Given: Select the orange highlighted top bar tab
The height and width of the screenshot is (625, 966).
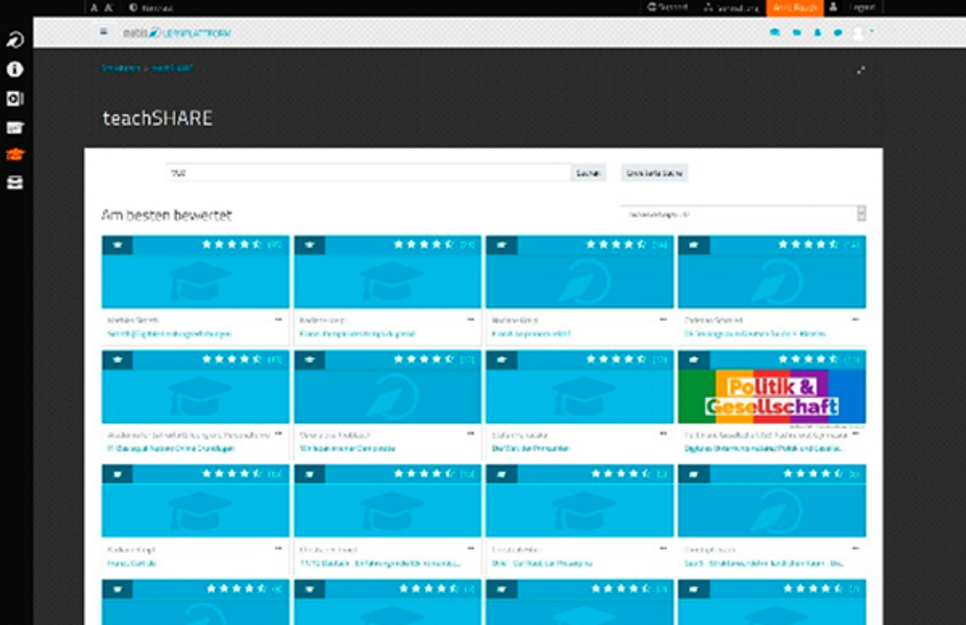Looking at the screenshot, I should [794, 7].
